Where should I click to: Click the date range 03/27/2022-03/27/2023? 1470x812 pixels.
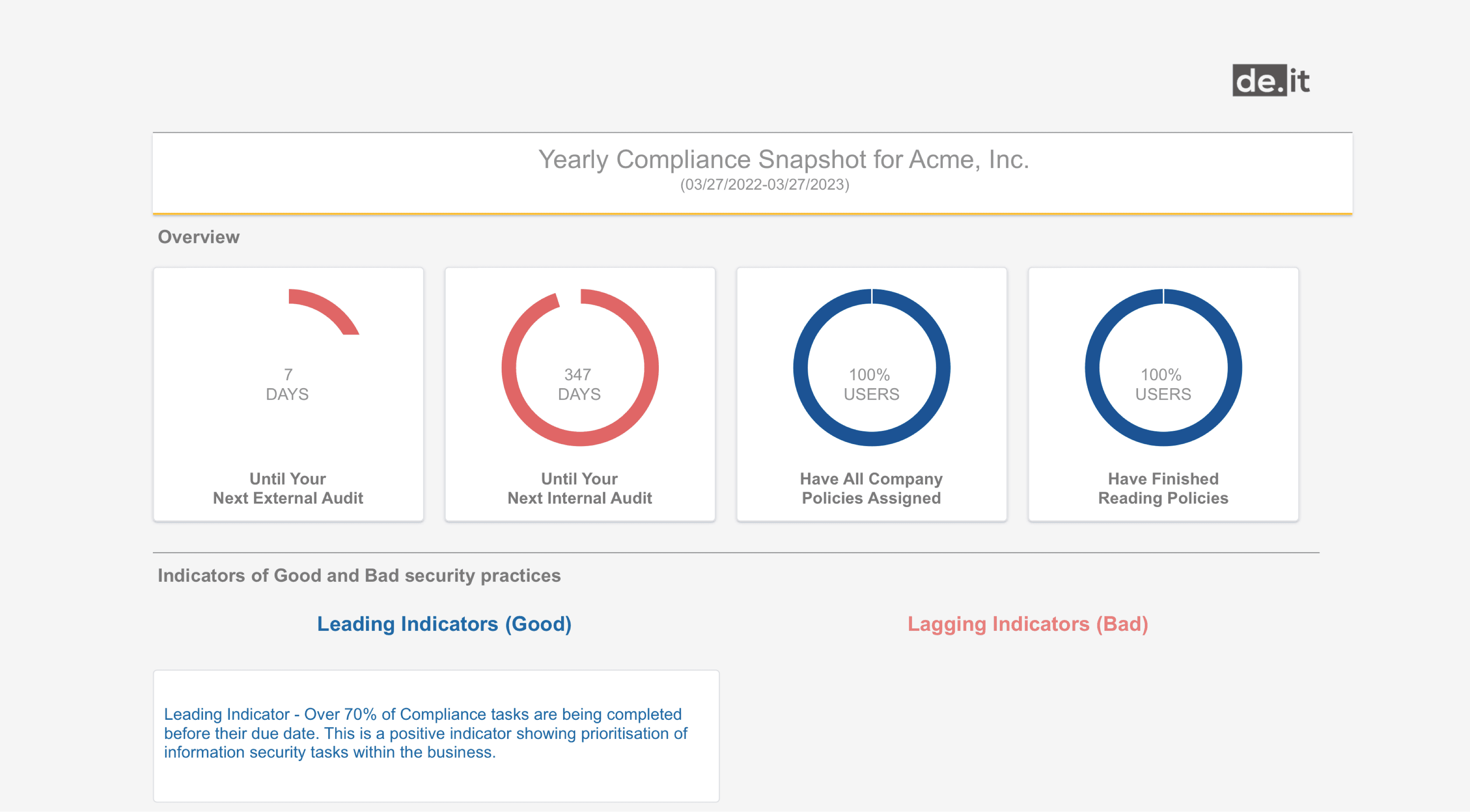[x=765, y=185]
